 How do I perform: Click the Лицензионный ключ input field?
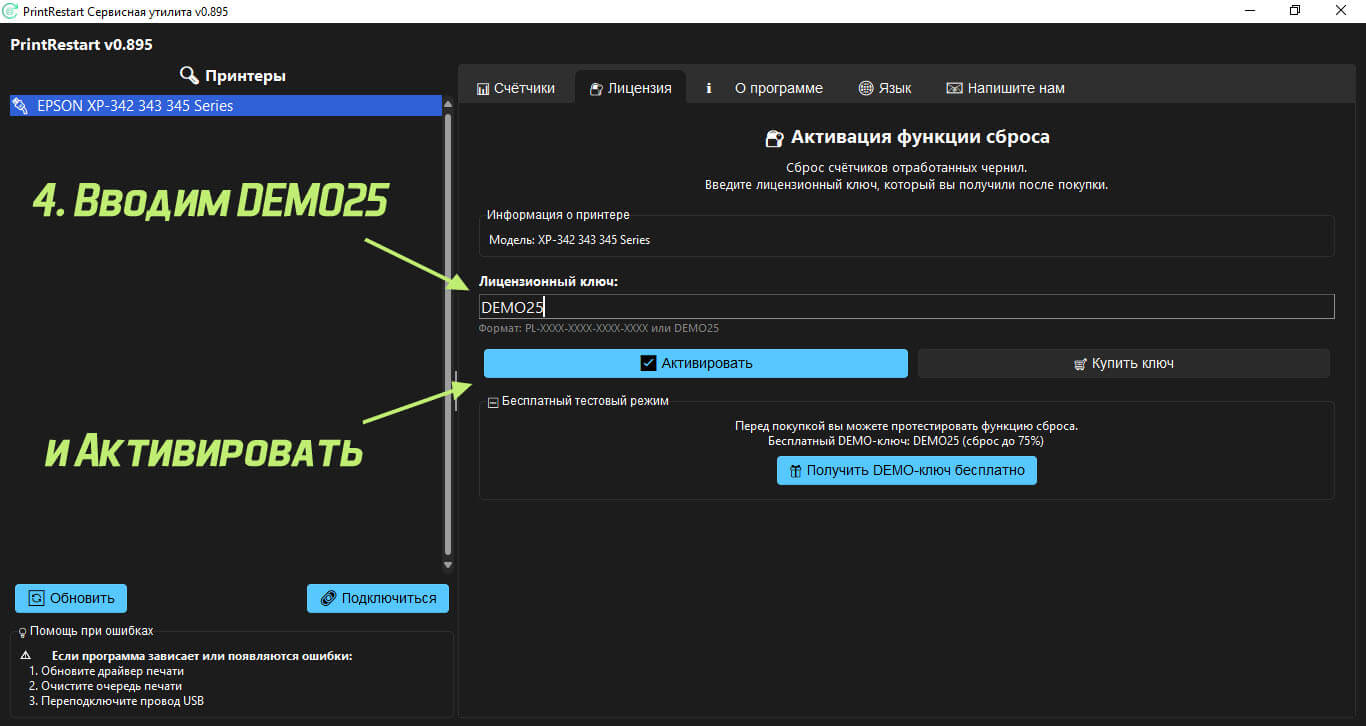[x=907, y=306]
